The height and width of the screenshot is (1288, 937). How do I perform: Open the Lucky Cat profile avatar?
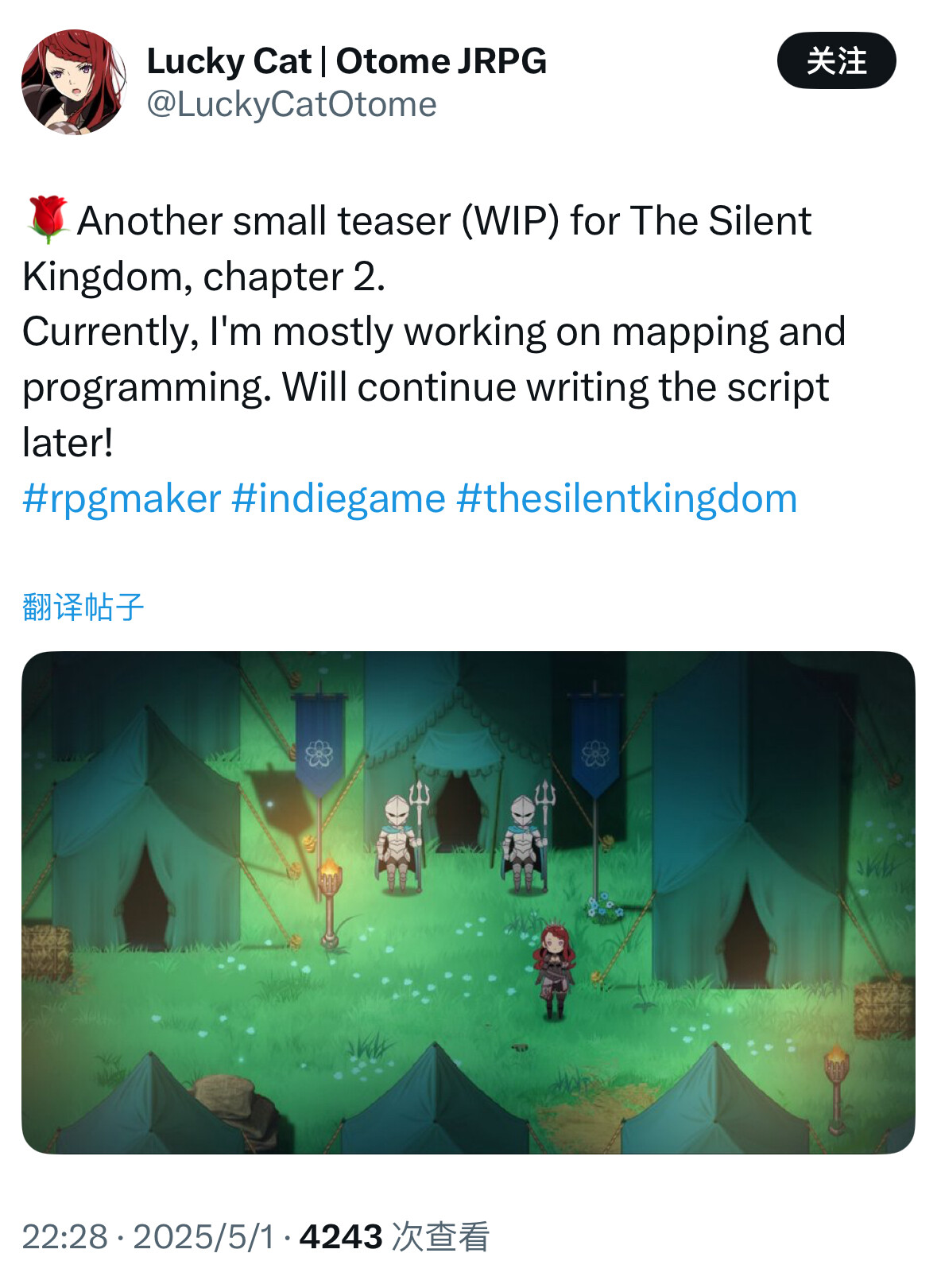pyautogui.click(x=74, y=83)
